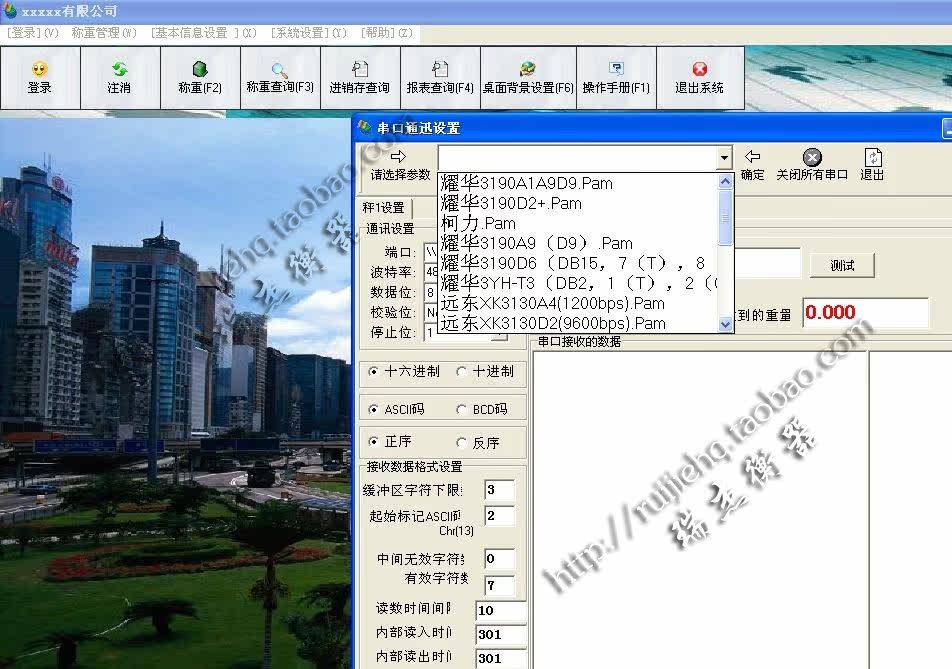Click the 测试 test button
This screenshot has width=952, height=669.
coord(842,265)
